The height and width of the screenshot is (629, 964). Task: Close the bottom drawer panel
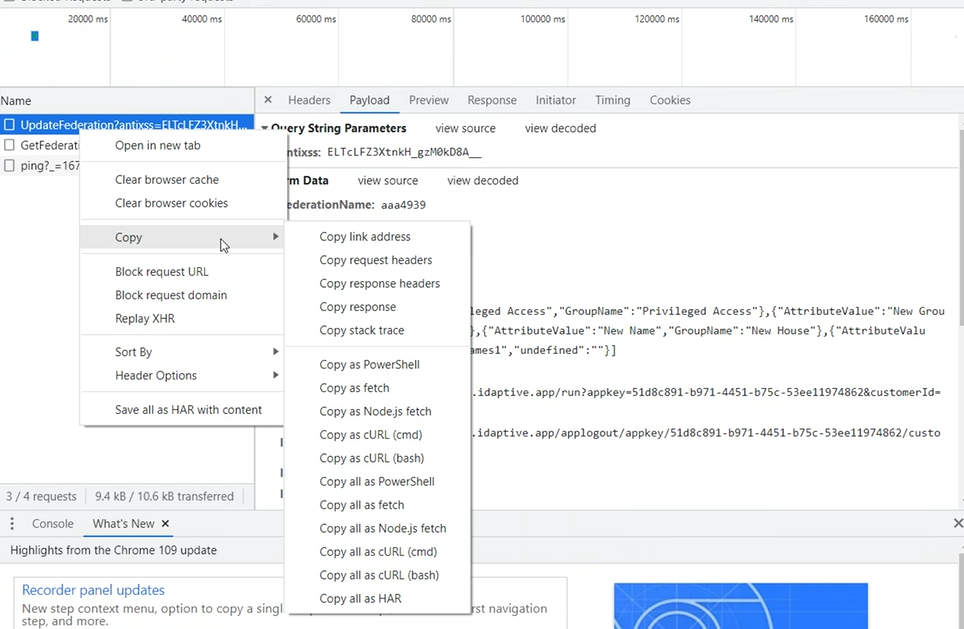(x=957, y=523)
